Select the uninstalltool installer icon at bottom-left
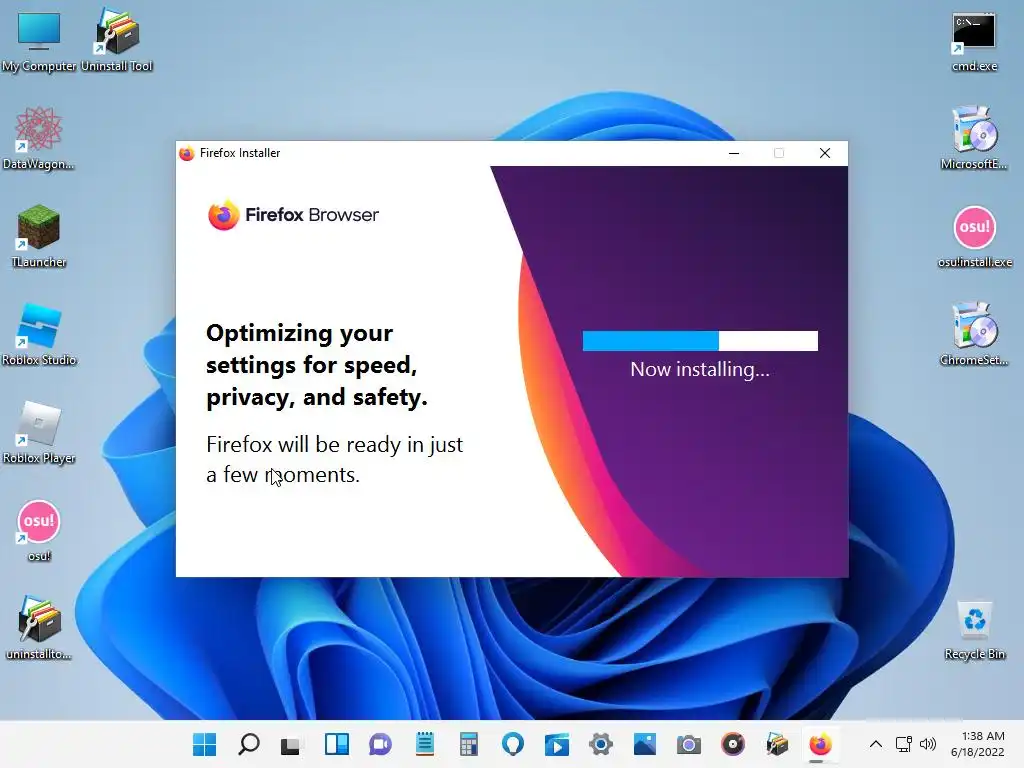Viewport: 1024px width, 768px height. pos(39,628)
